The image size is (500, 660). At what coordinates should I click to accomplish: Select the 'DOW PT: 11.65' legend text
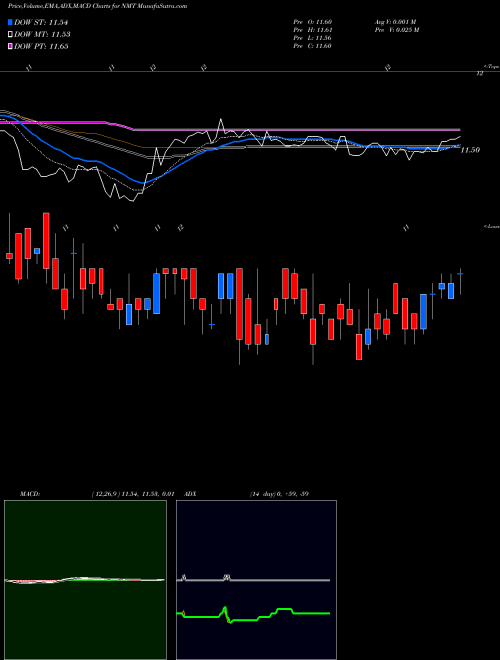pos(41,46)
